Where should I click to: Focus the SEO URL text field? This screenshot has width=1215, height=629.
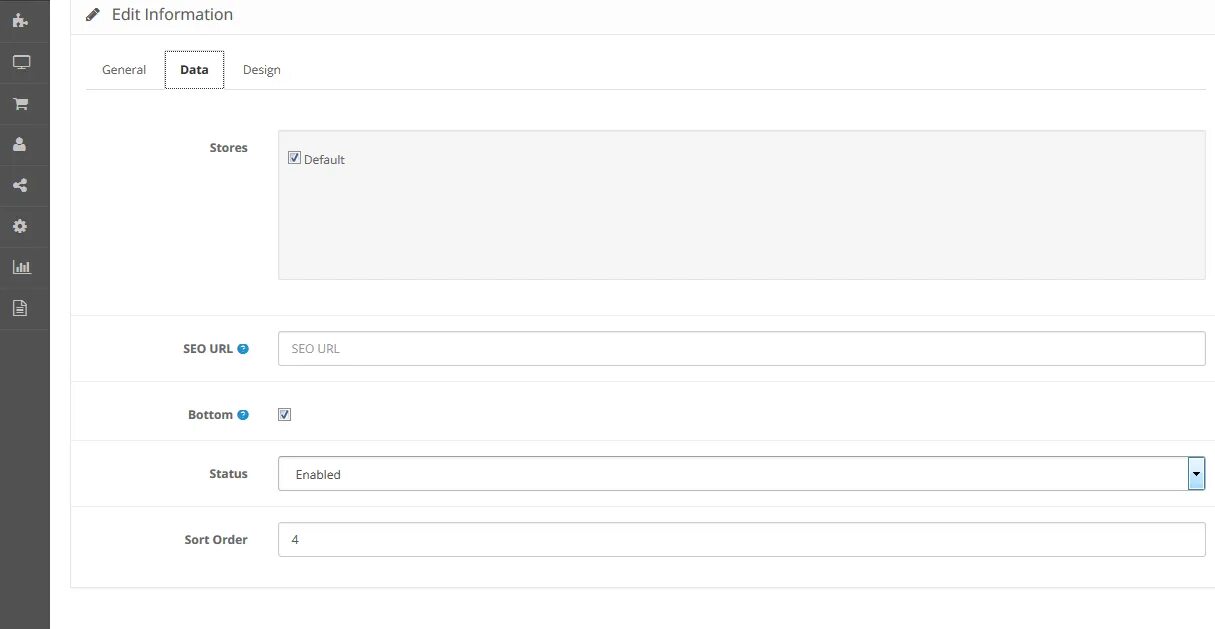741,349
